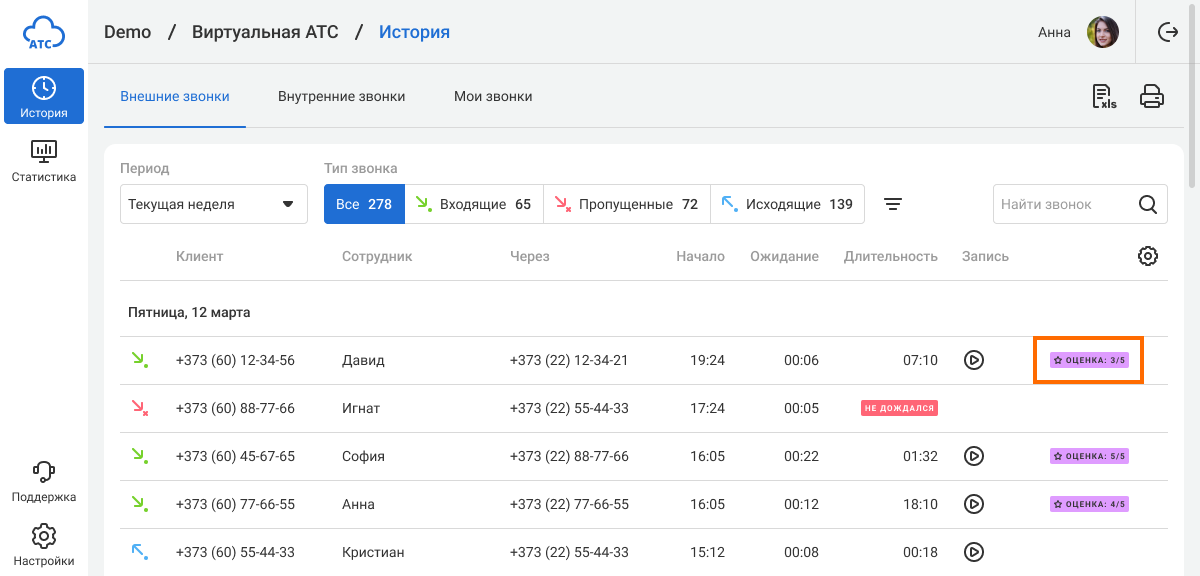This screenshot has height=576, width=1200.
Task: Expand the Период dropdown
Action: (x=213, y=204)
